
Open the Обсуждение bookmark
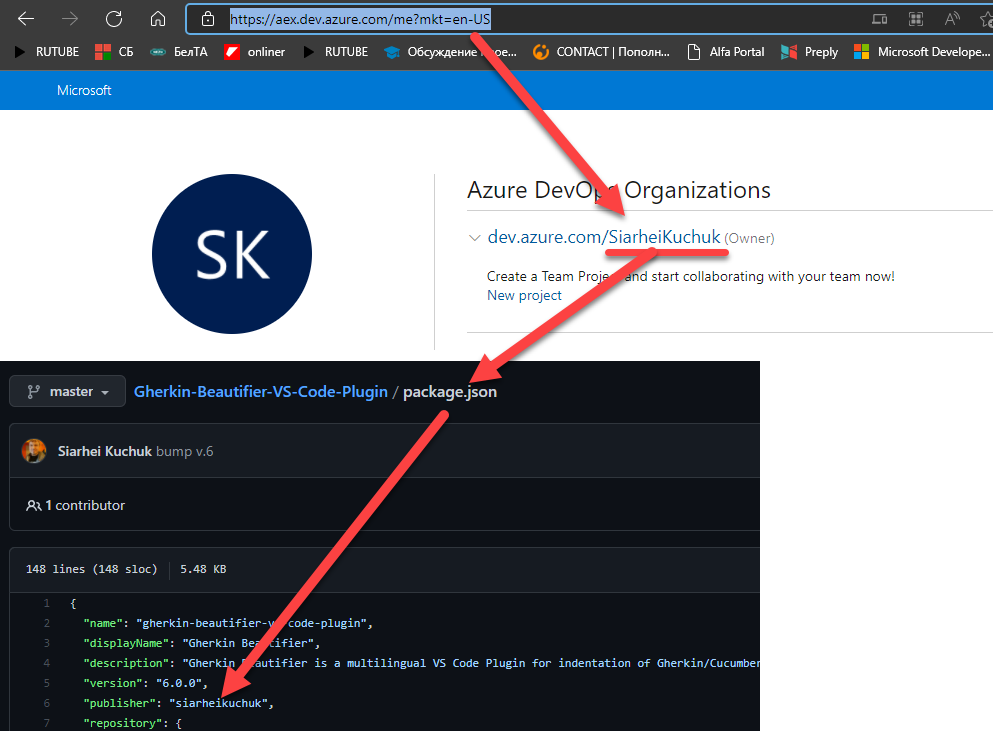[450, 52]
